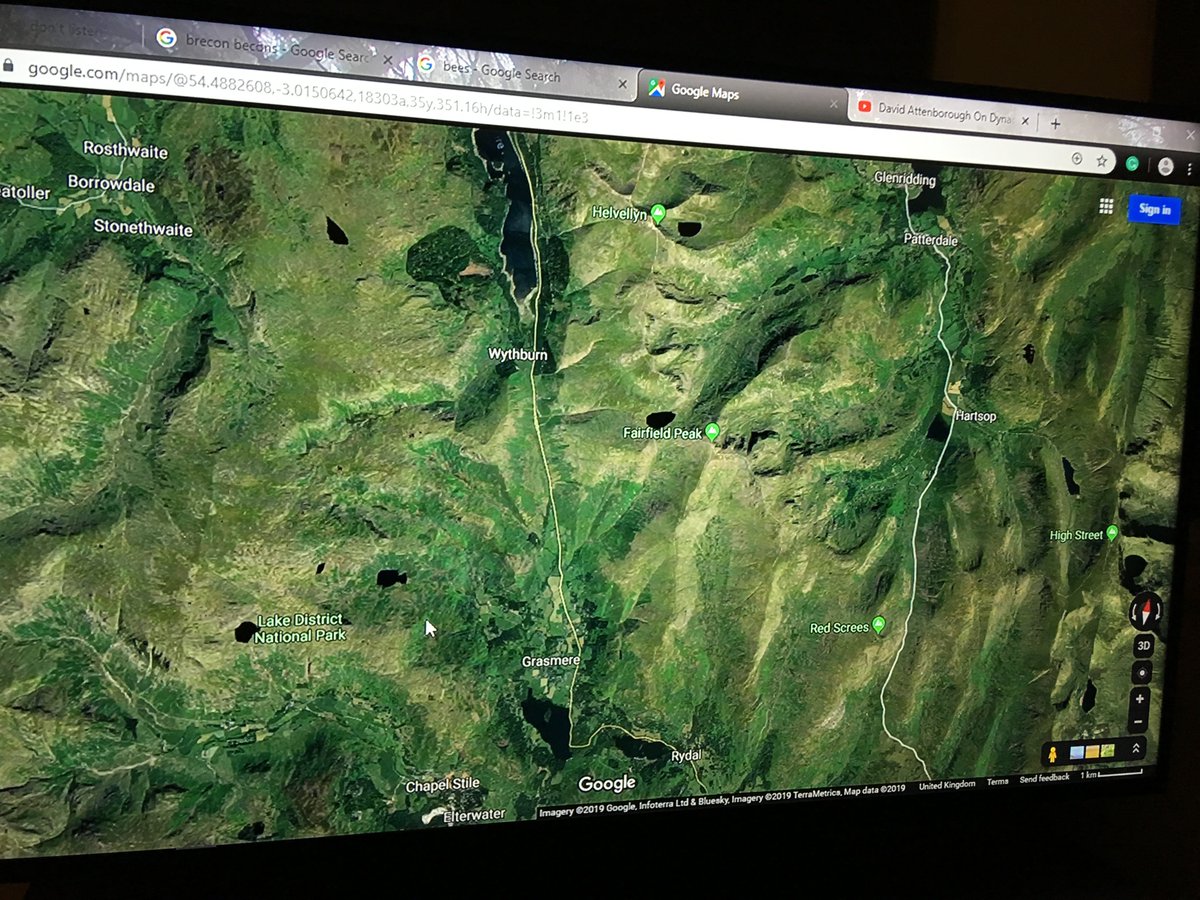
Task: Click the Wythburn place label
Action: click(x=517, y=354)
